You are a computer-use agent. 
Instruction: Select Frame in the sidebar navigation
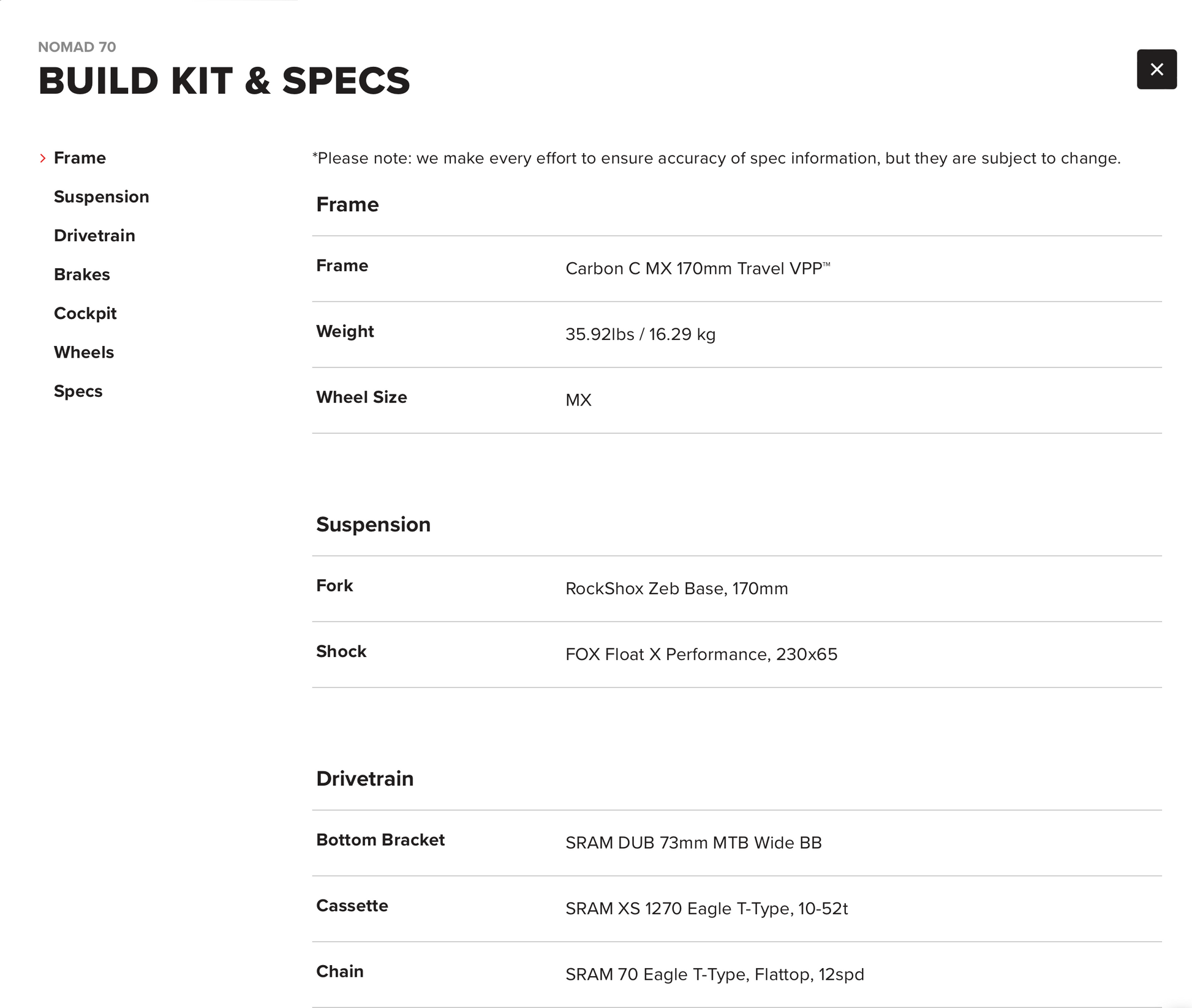[x=80, y=158]
